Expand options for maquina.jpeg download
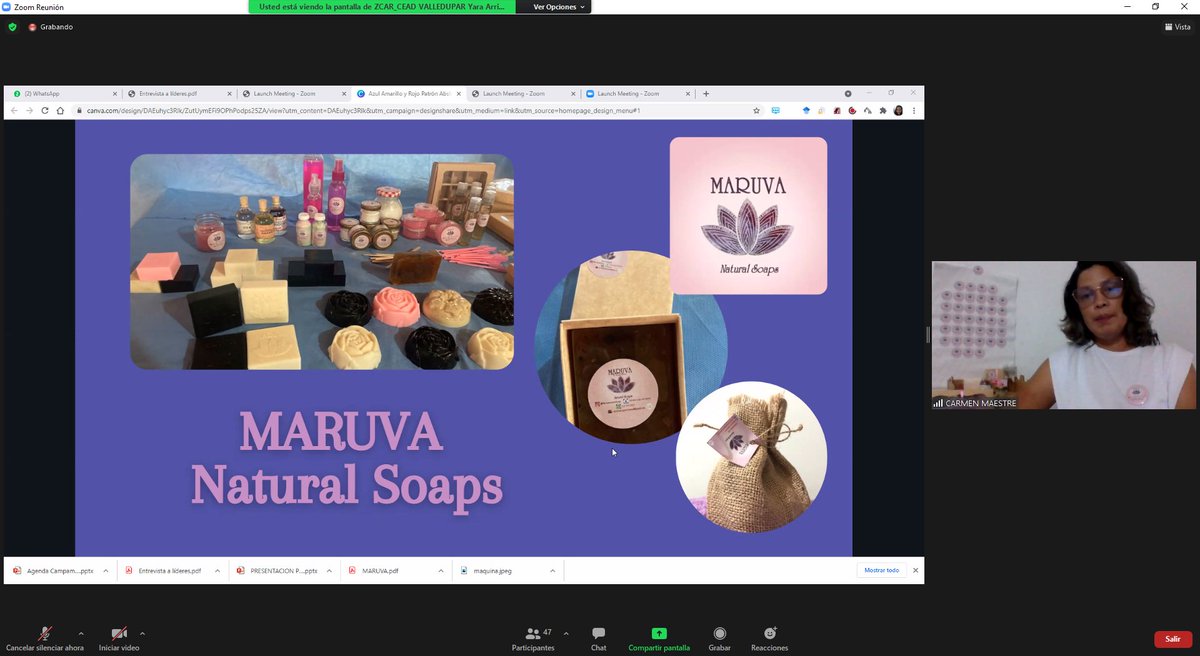This screenshot has height=656, width=1200. tap(552, 571)
